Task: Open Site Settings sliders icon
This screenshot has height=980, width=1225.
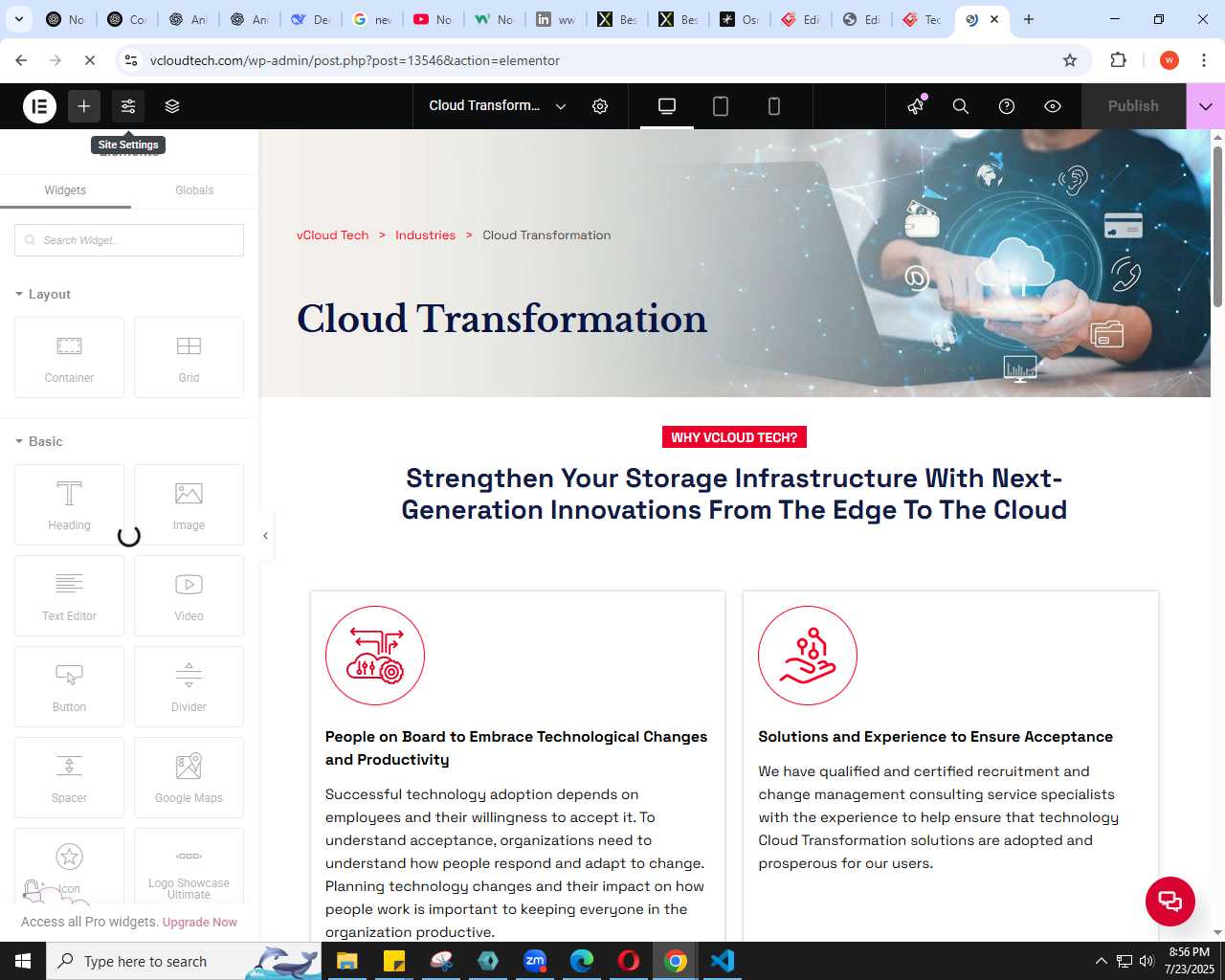Action: 128,106
